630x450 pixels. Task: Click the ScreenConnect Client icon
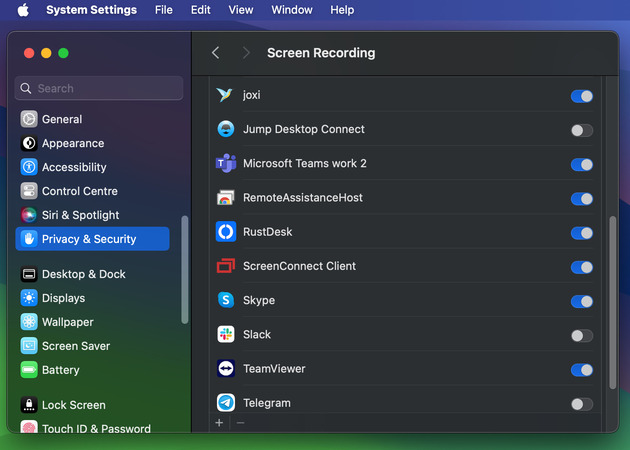(226, 266)
